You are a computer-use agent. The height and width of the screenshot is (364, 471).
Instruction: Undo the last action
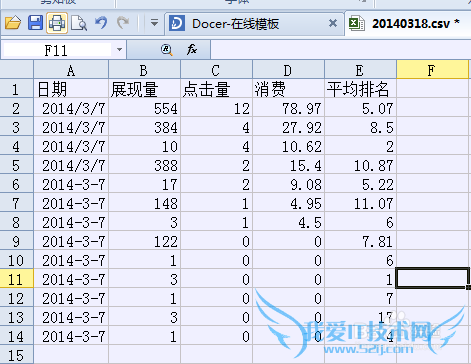click(101, 23)
